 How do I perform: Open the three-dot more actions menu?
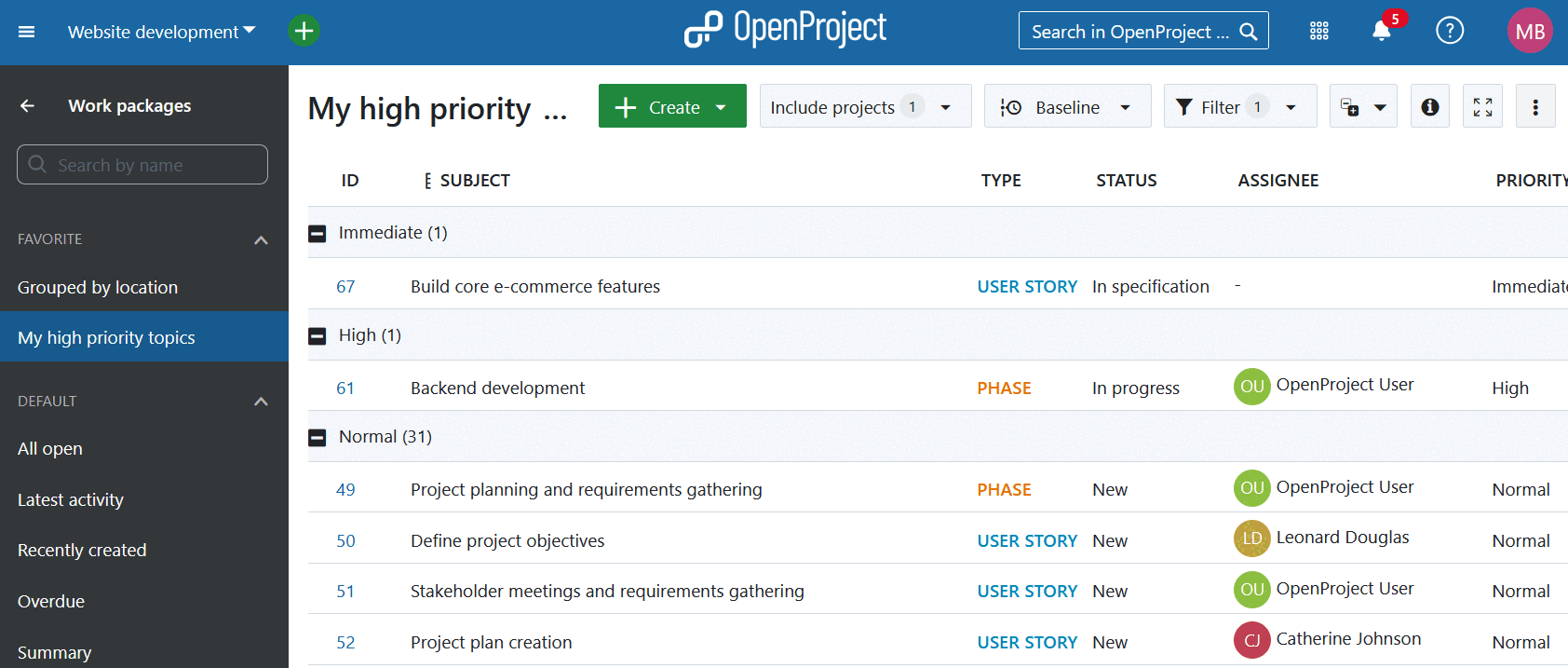pos(1535,107)
